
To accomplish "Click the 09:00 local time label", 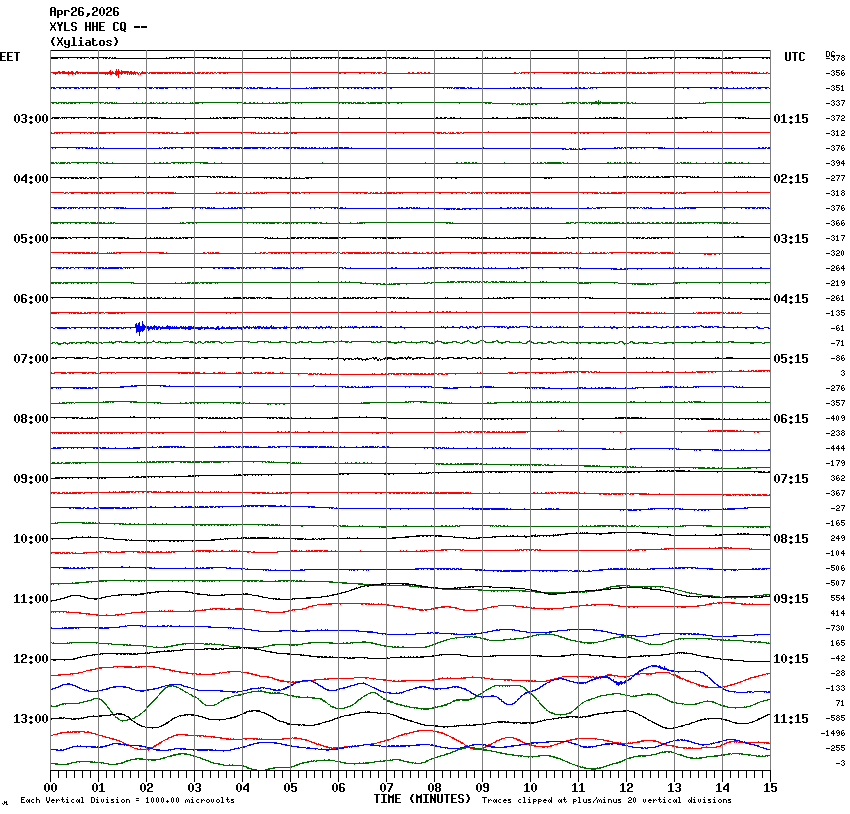I will coord(30,479).
